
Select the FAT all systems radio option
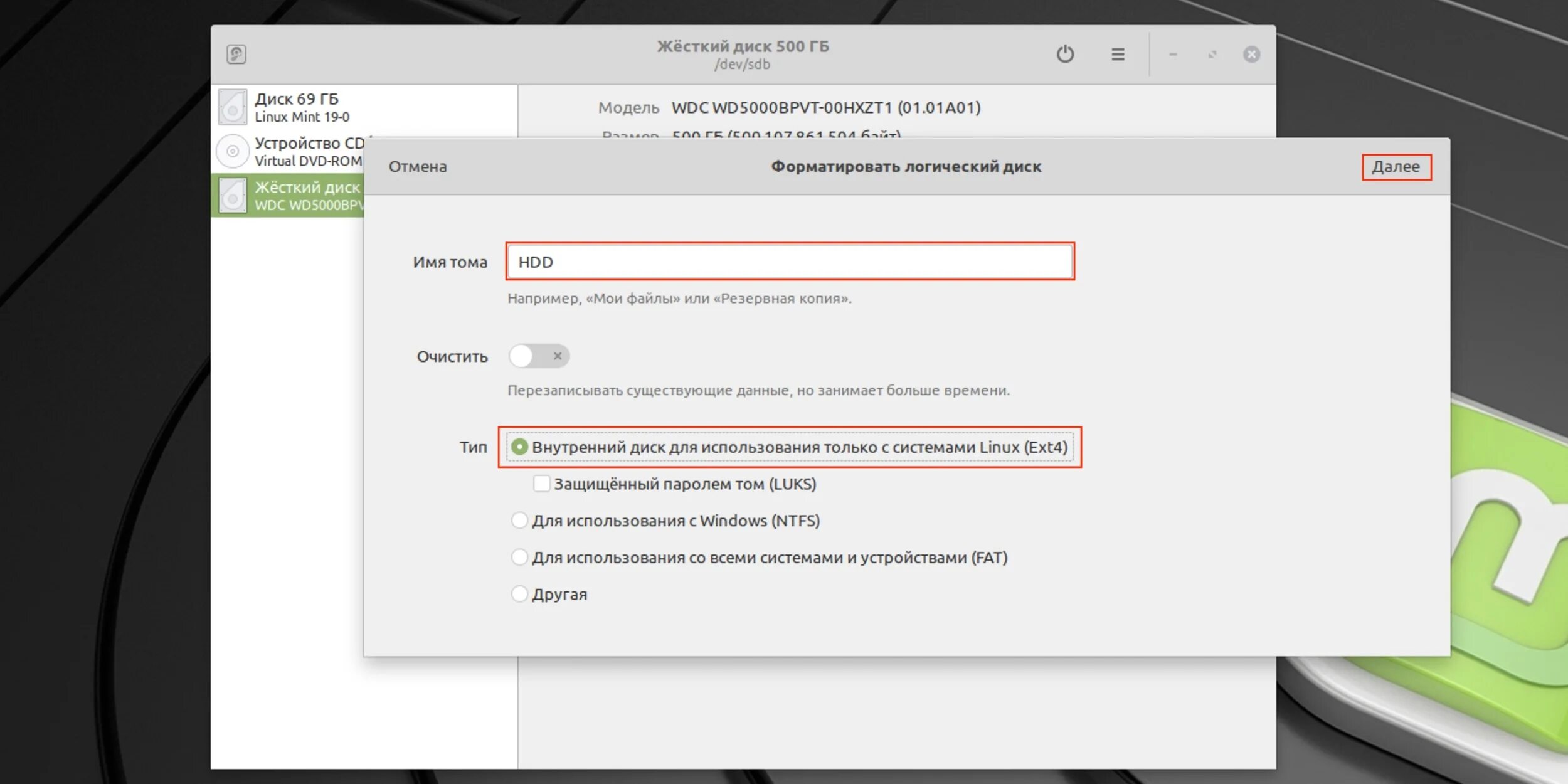point(519,557)
